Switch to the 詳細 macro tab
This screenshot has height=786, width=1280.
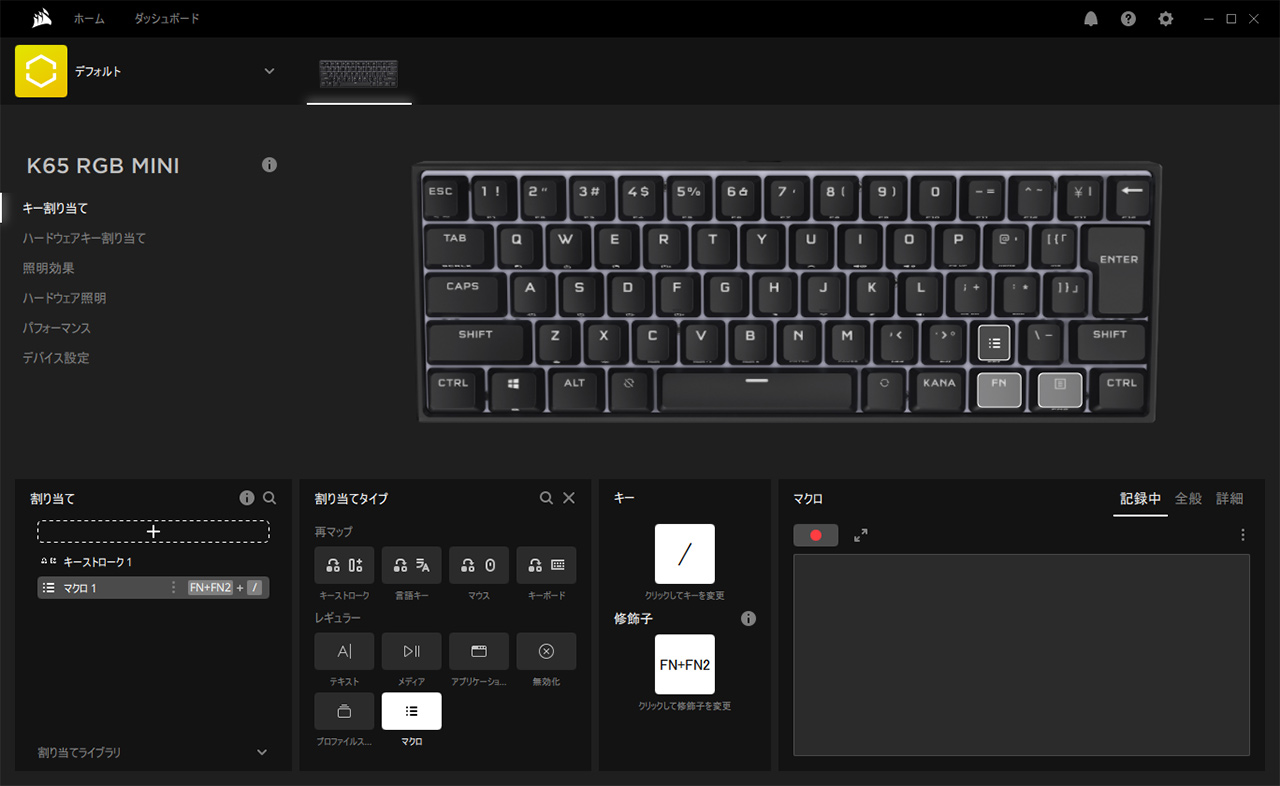(1229, 498)
